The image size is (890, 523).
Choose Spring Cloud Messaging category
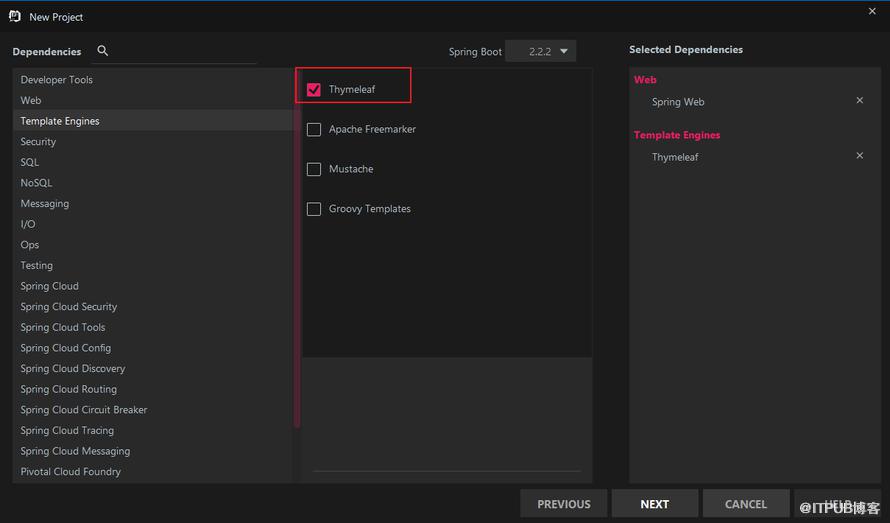pyautogui.click(x=153, y=451)
